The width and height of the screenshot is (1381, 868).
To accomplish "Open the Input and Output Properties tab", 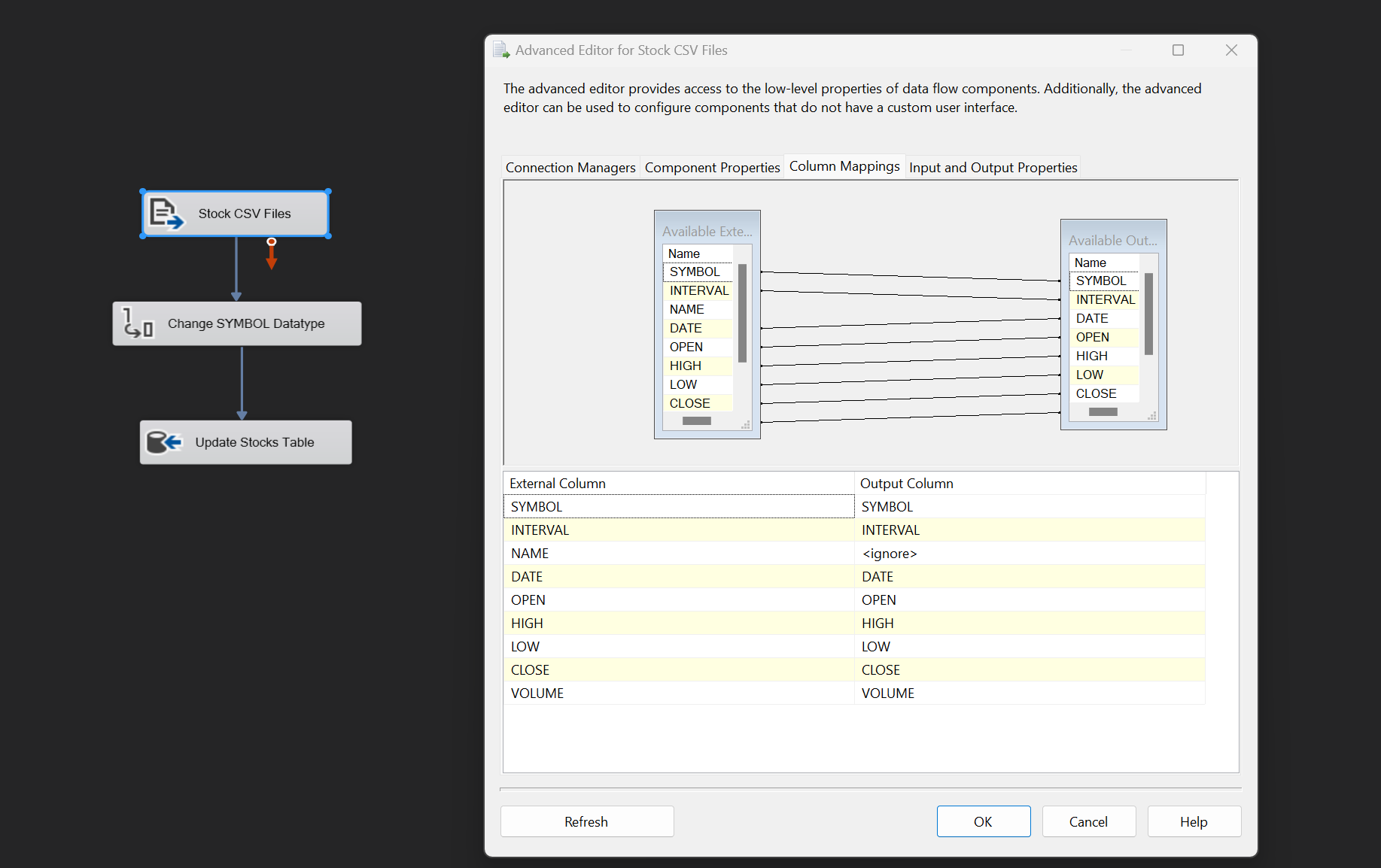I will 993,167.
